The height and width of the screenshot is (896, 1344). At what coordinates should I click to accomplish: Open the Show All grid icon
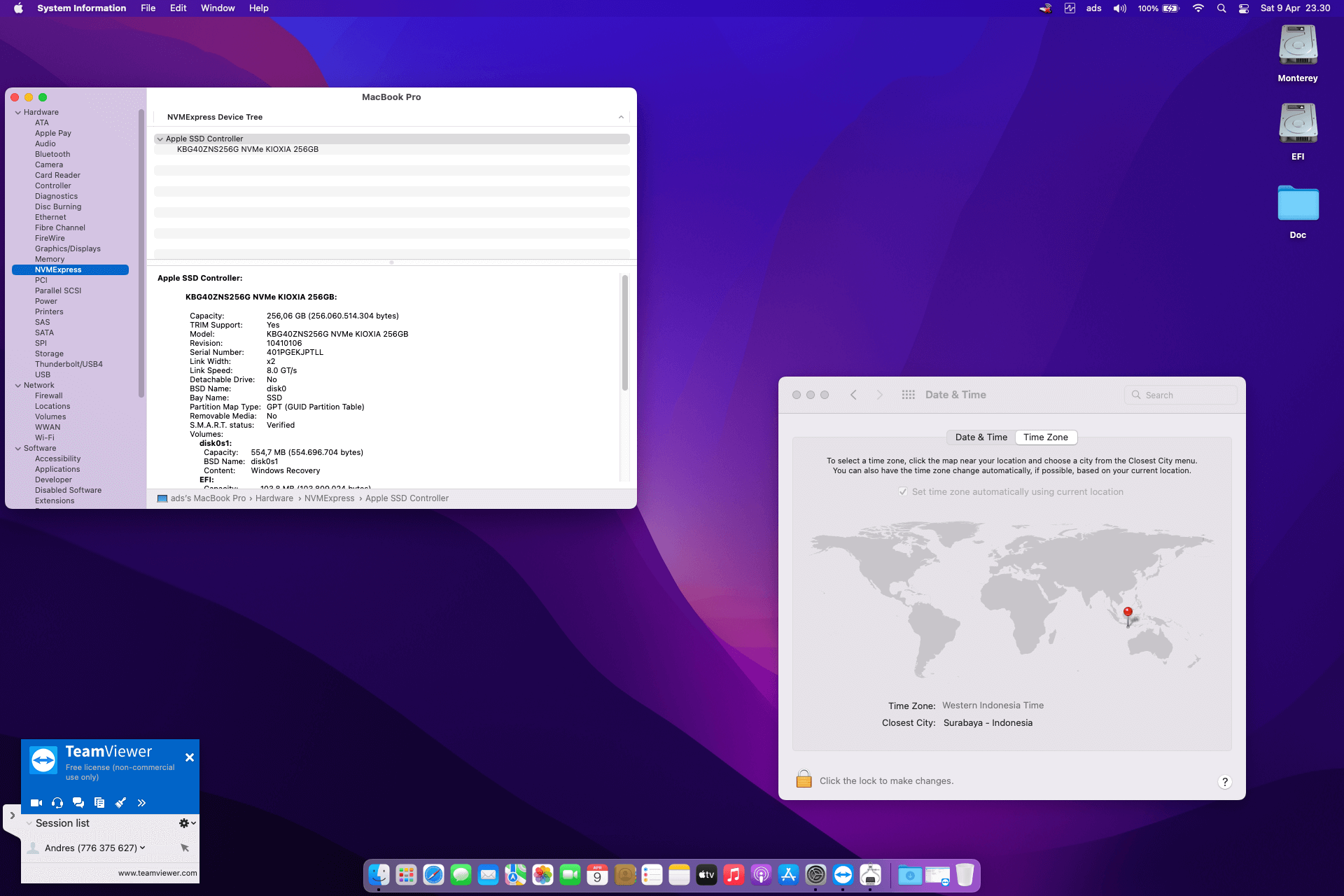click(x=908, y=395)
